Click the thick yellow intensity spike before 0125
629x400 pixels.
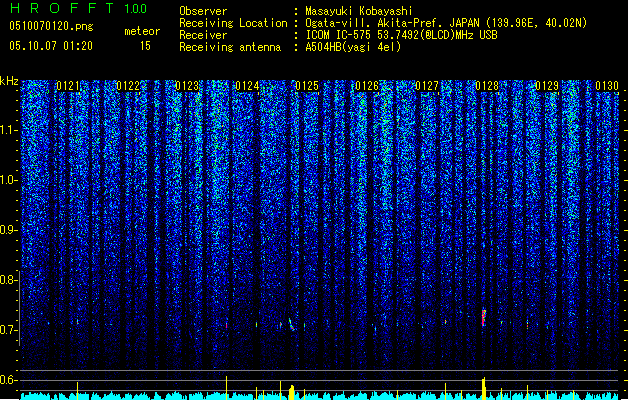coord(292,392)
